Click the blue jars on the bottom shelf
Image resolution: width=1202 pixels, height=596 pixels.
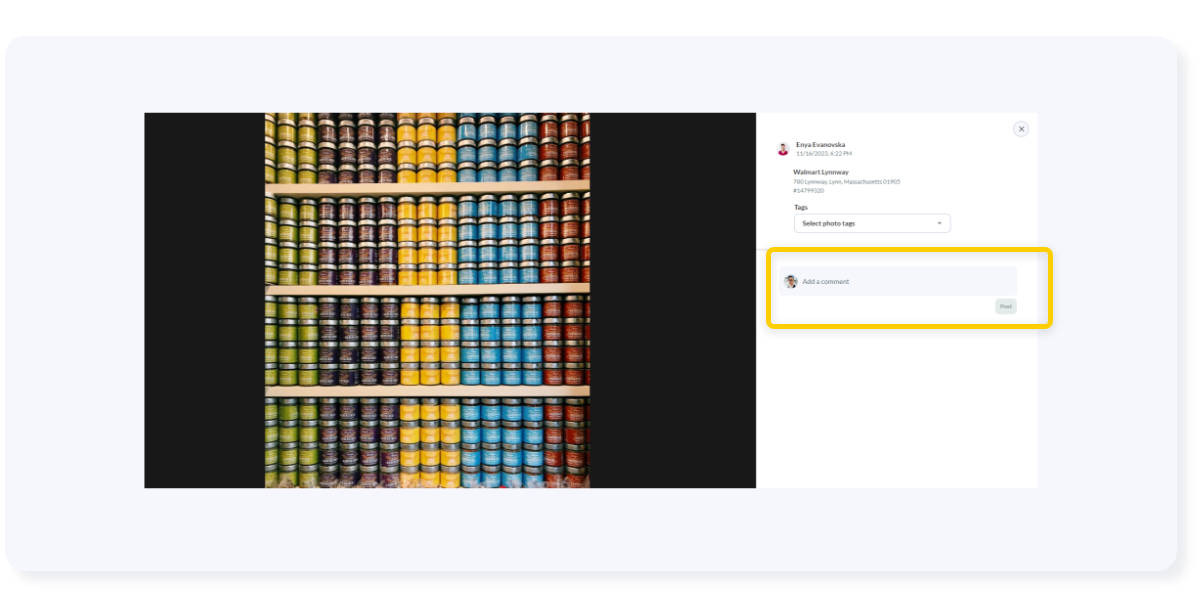click(x=498, y=440)
